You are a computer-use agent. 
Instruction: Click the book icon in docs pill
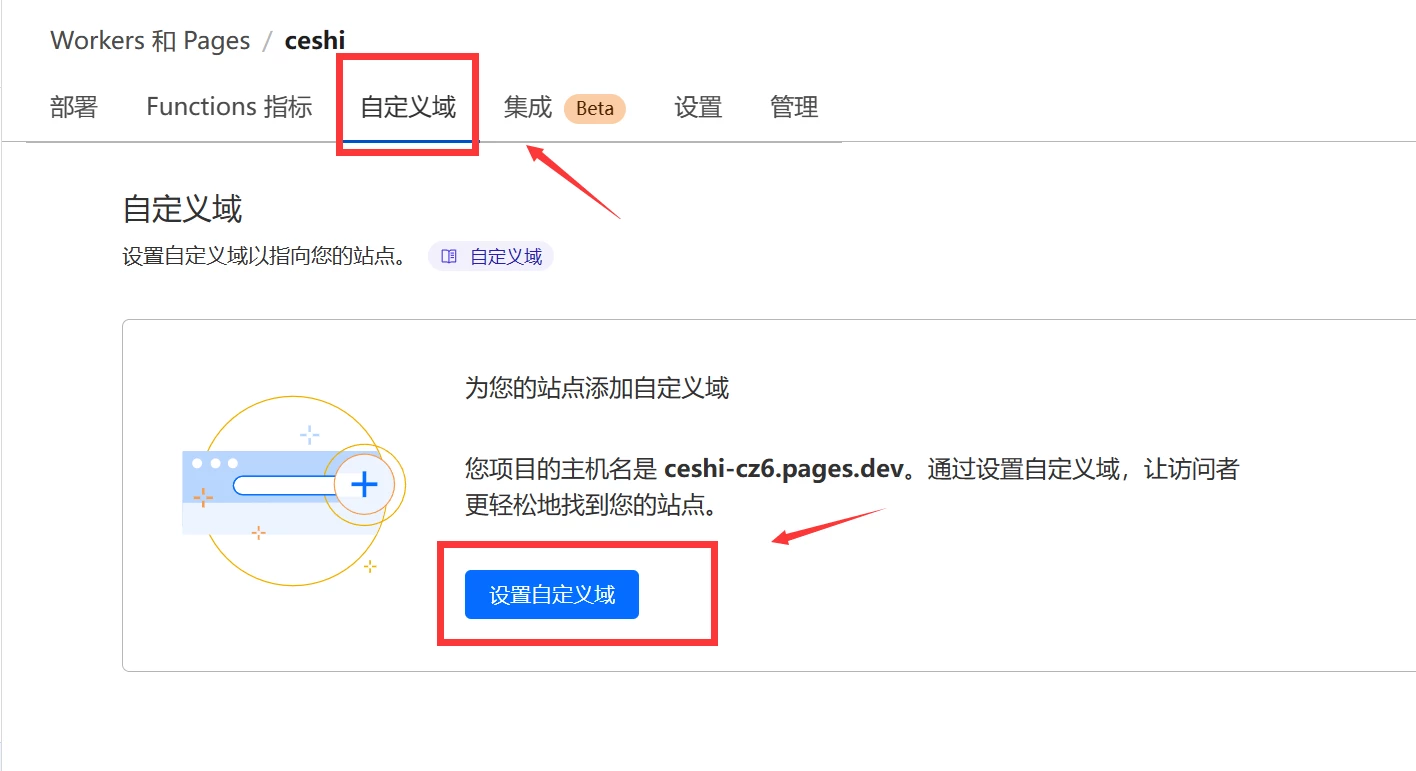coord(449,257)
